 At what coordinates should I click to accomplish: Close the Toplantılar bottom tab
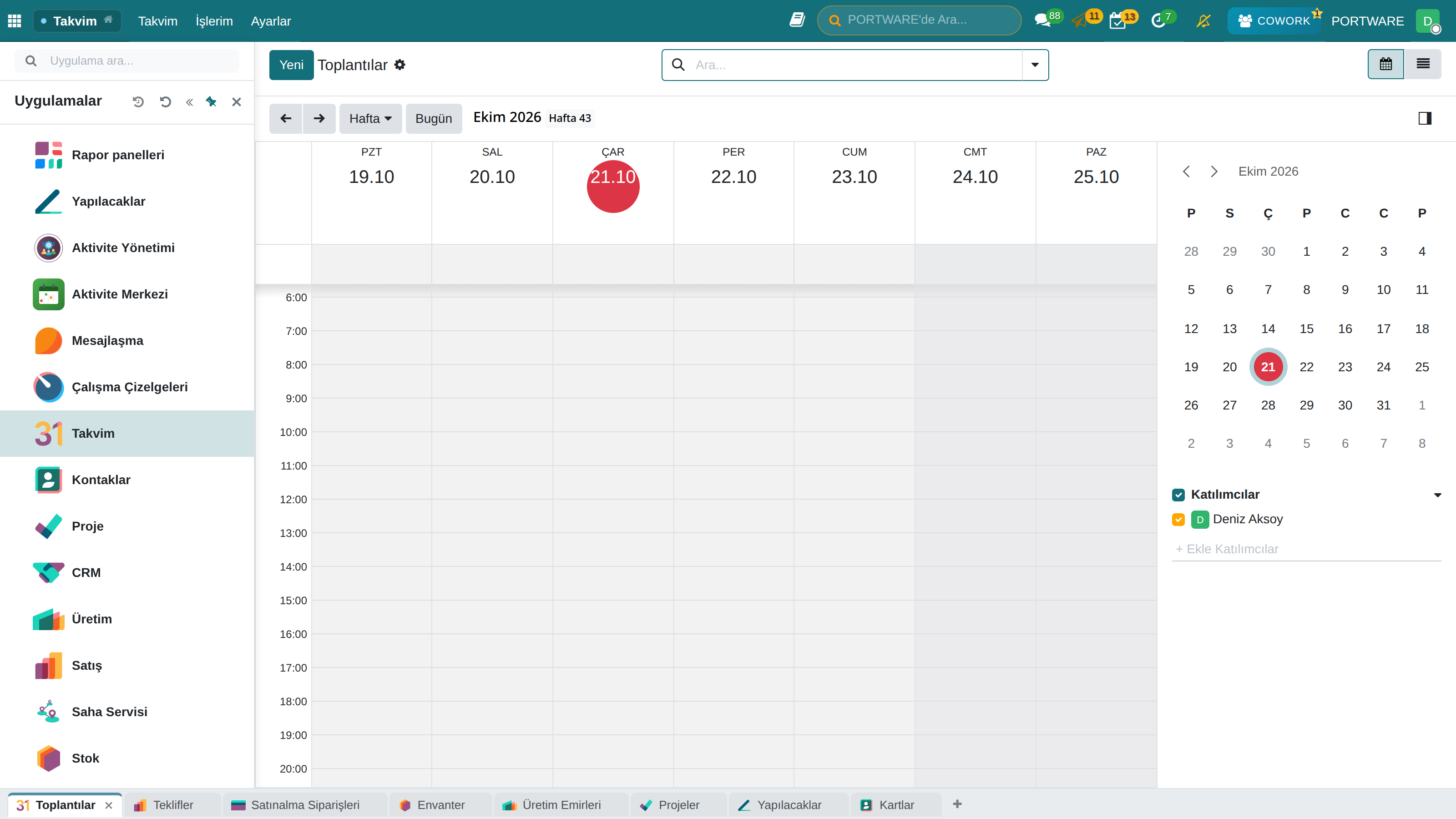pos(109,805)
